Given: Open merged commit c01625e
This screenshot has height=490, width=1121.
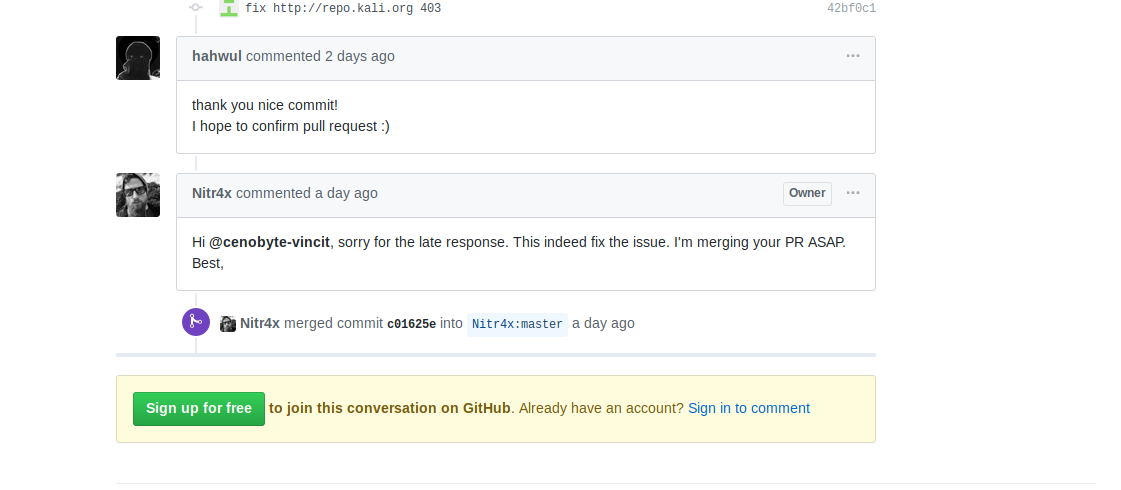Looking at the screenshot, I should click(411, 324).
